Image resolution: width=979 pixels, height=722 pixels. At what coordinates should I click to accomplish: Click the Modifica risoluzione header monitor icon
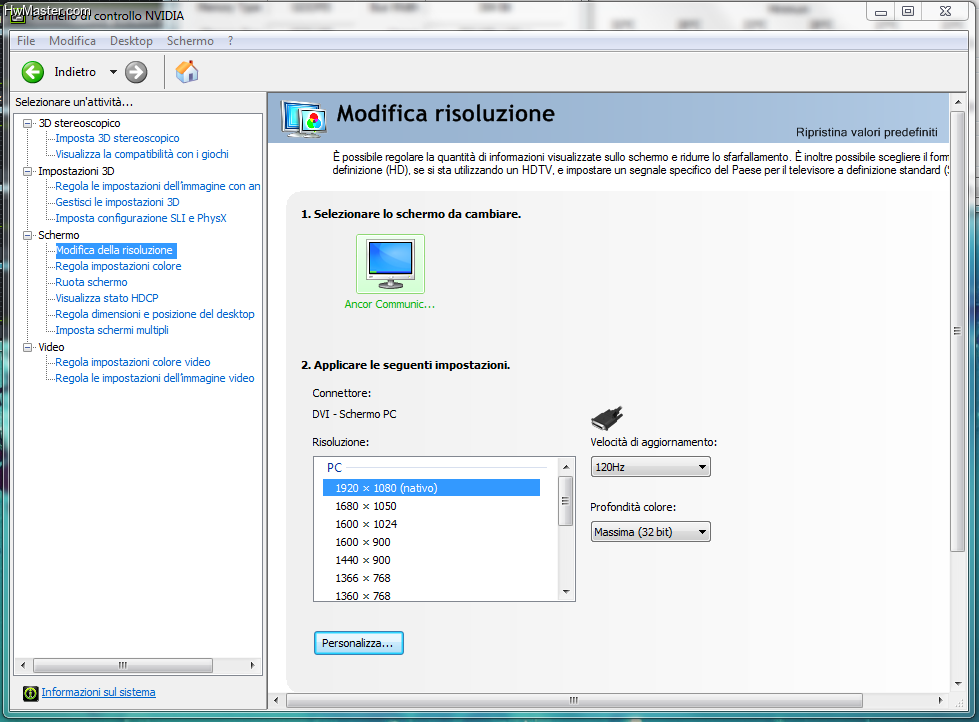(304, 118)
